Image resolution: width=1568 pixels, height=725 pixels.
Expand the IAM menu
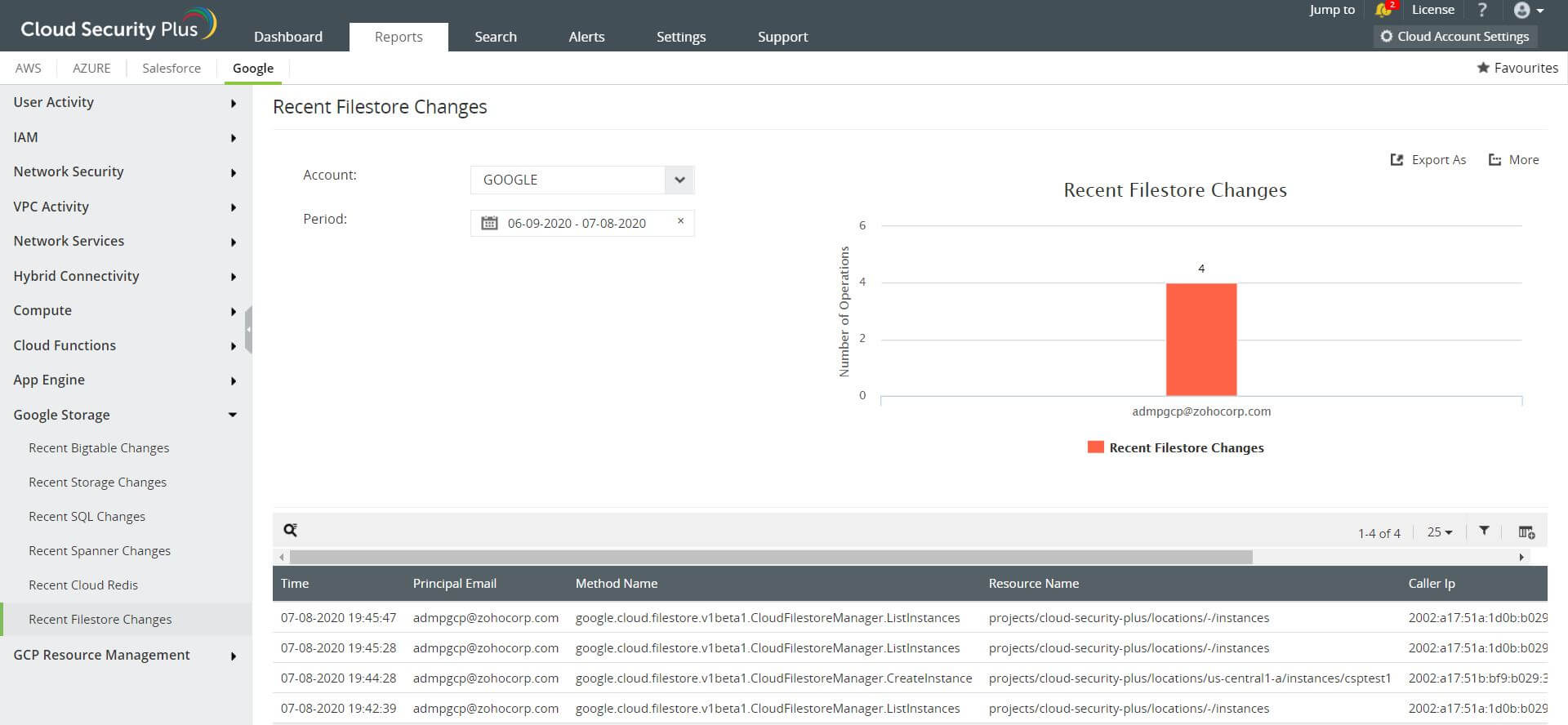tap(126, 137)
